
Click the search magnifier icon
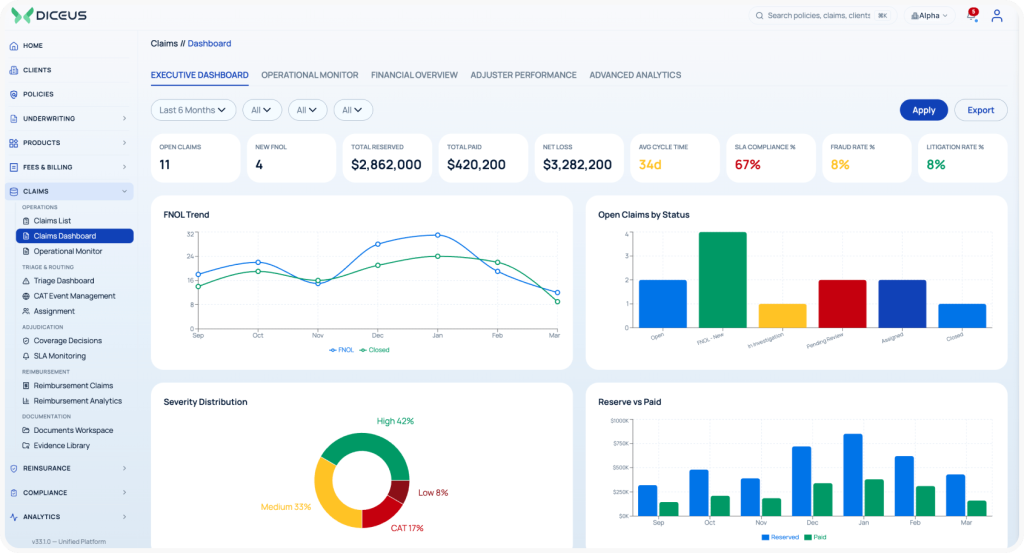coord(760,16)
